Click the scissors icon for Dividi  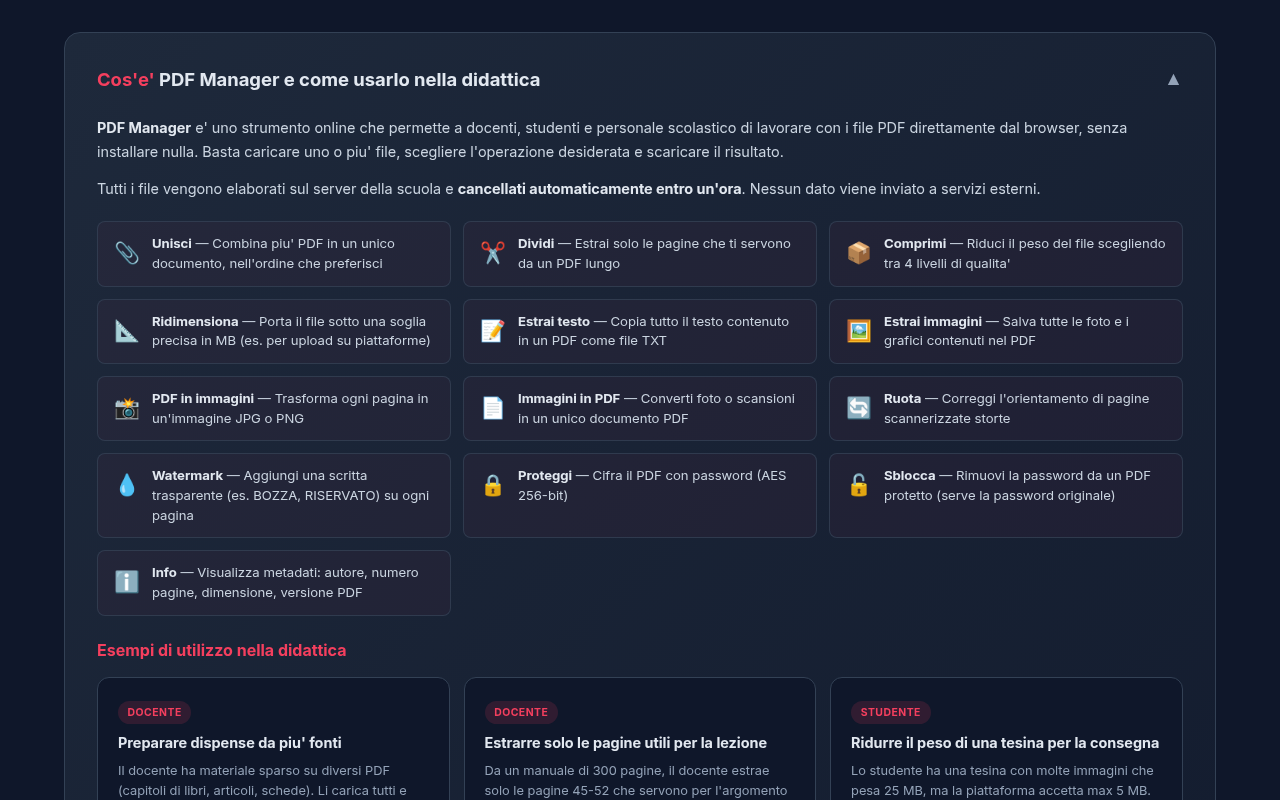pos(493,253)
